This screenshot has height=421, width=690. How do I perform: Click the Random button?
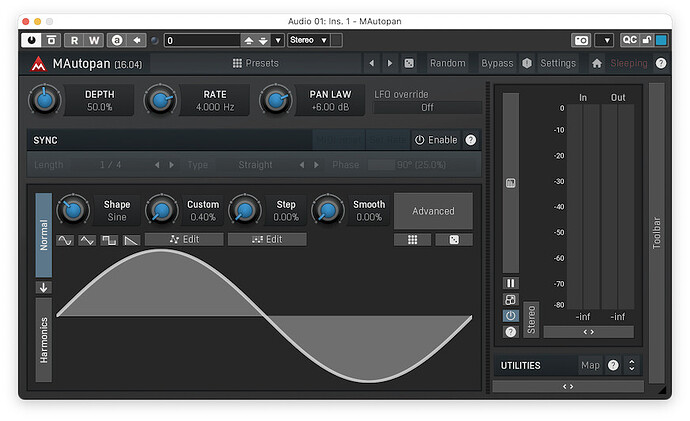[448, 63]
